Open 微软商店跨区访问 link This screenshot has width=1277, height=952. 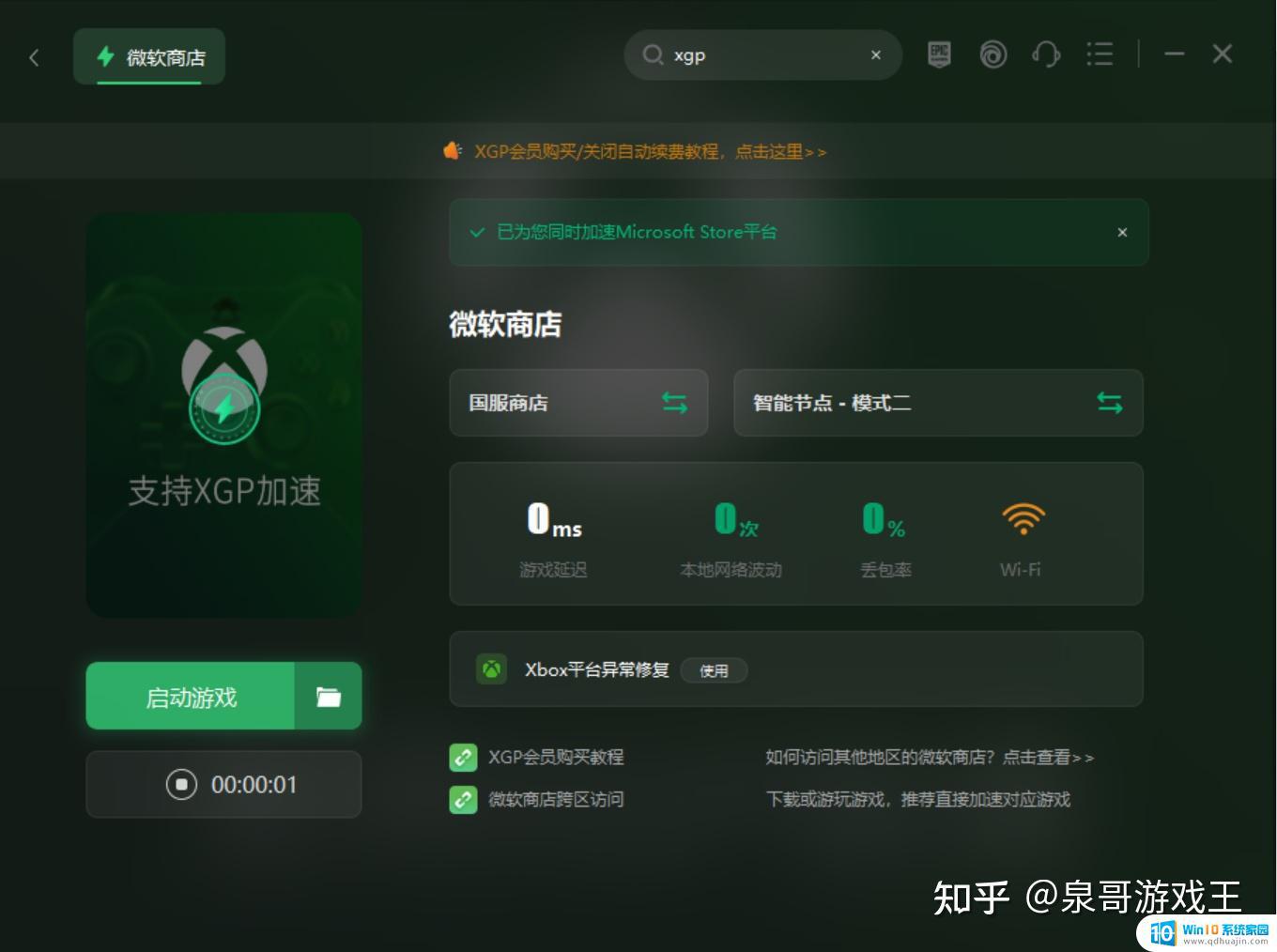pos(556,799)
